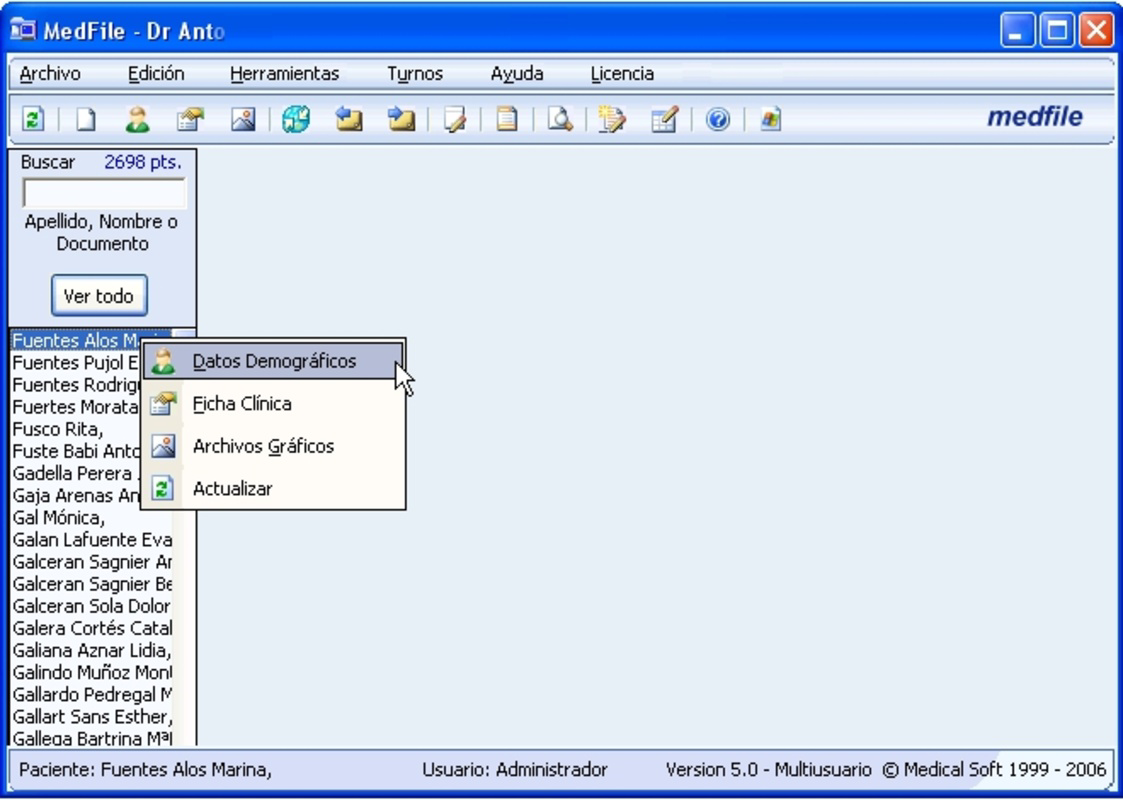
Task: Open help with the blue question mark icon
Action: pyautogui.click(x=718, y=119)
